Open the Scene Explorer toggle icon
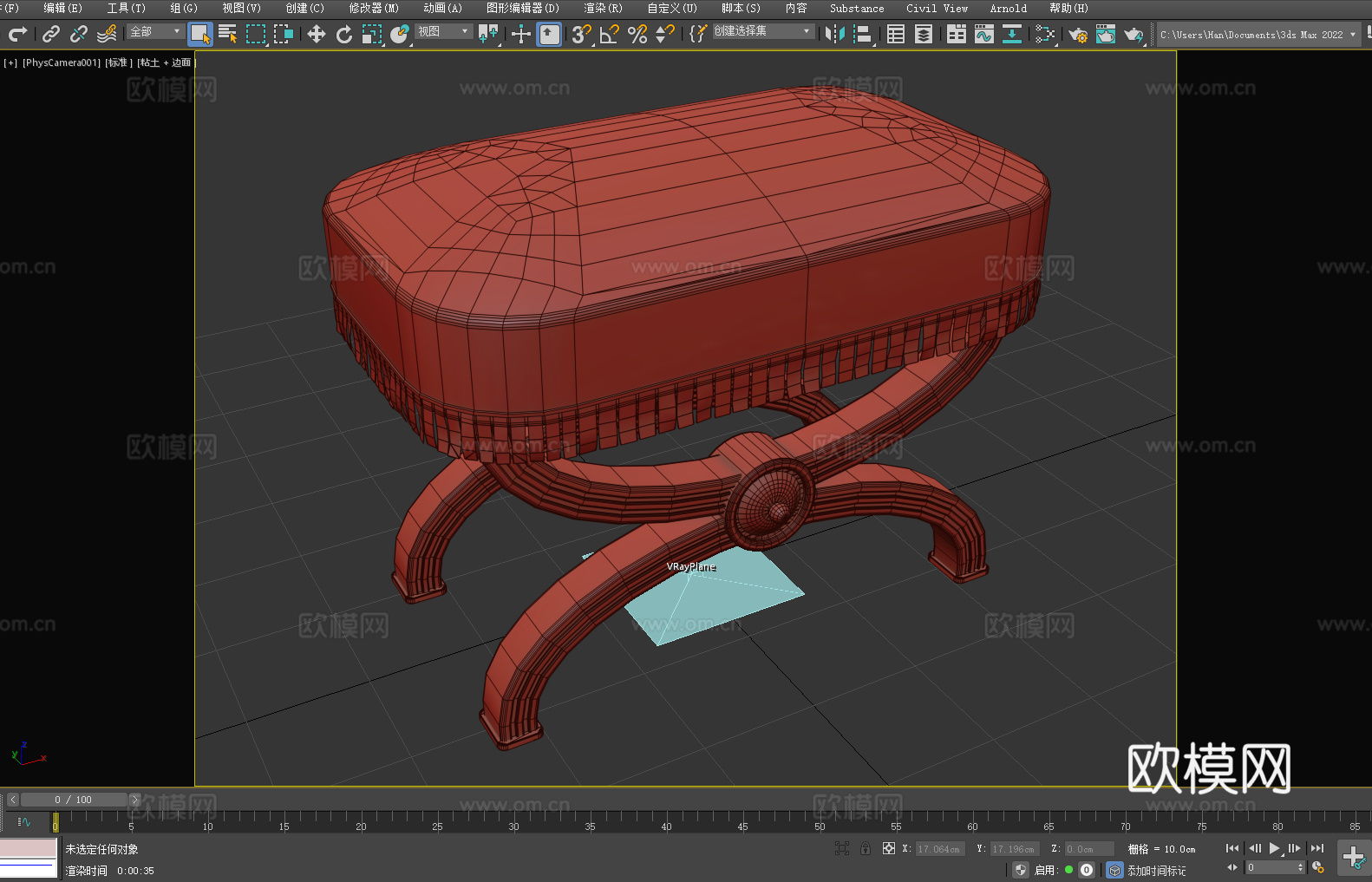The image size is (1372, 882). click(x=896, y=34)
